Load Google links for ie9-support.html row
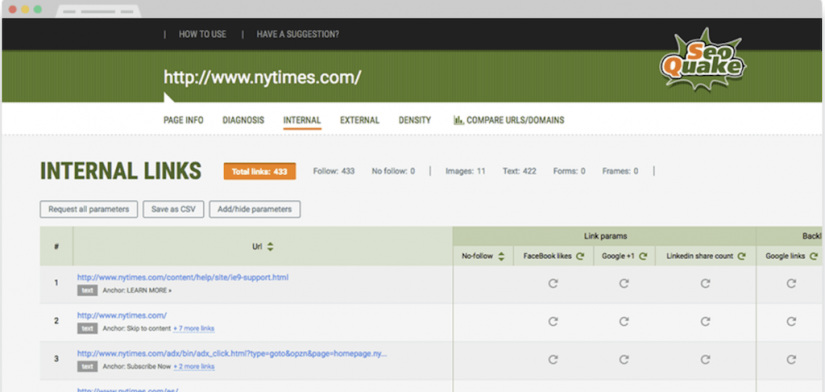This screenshot has height=392, width=825. click(791, 284)
